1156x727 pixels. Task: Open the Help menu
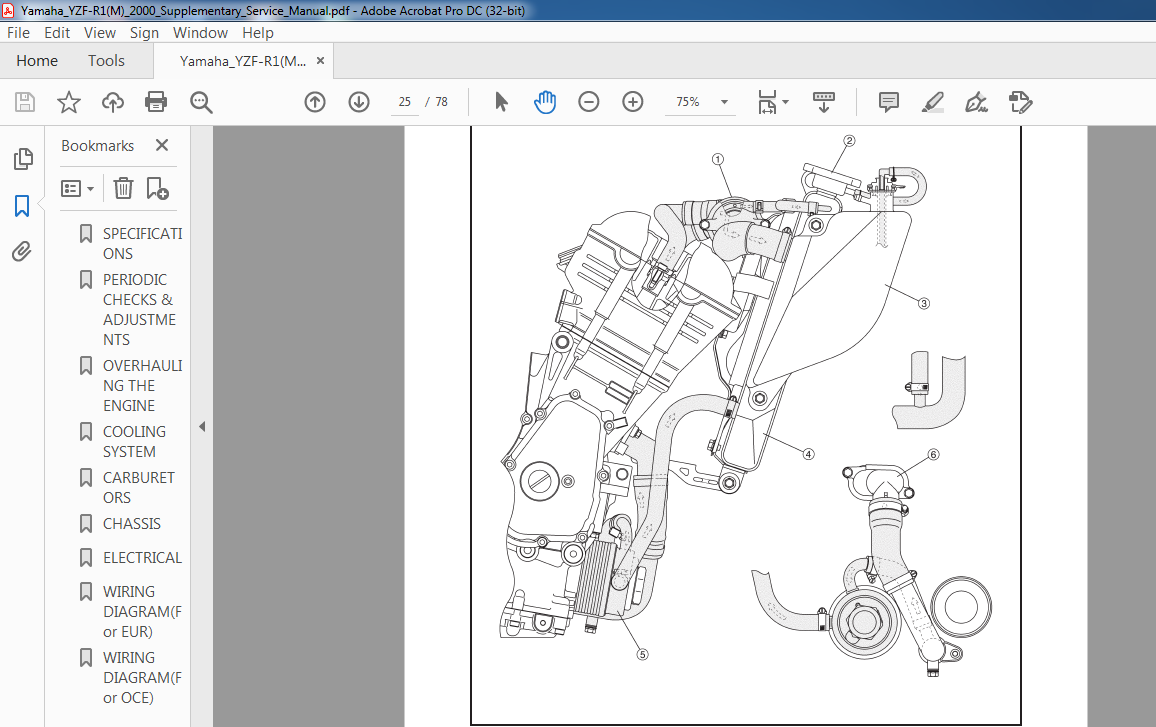[x=258, y=32]
